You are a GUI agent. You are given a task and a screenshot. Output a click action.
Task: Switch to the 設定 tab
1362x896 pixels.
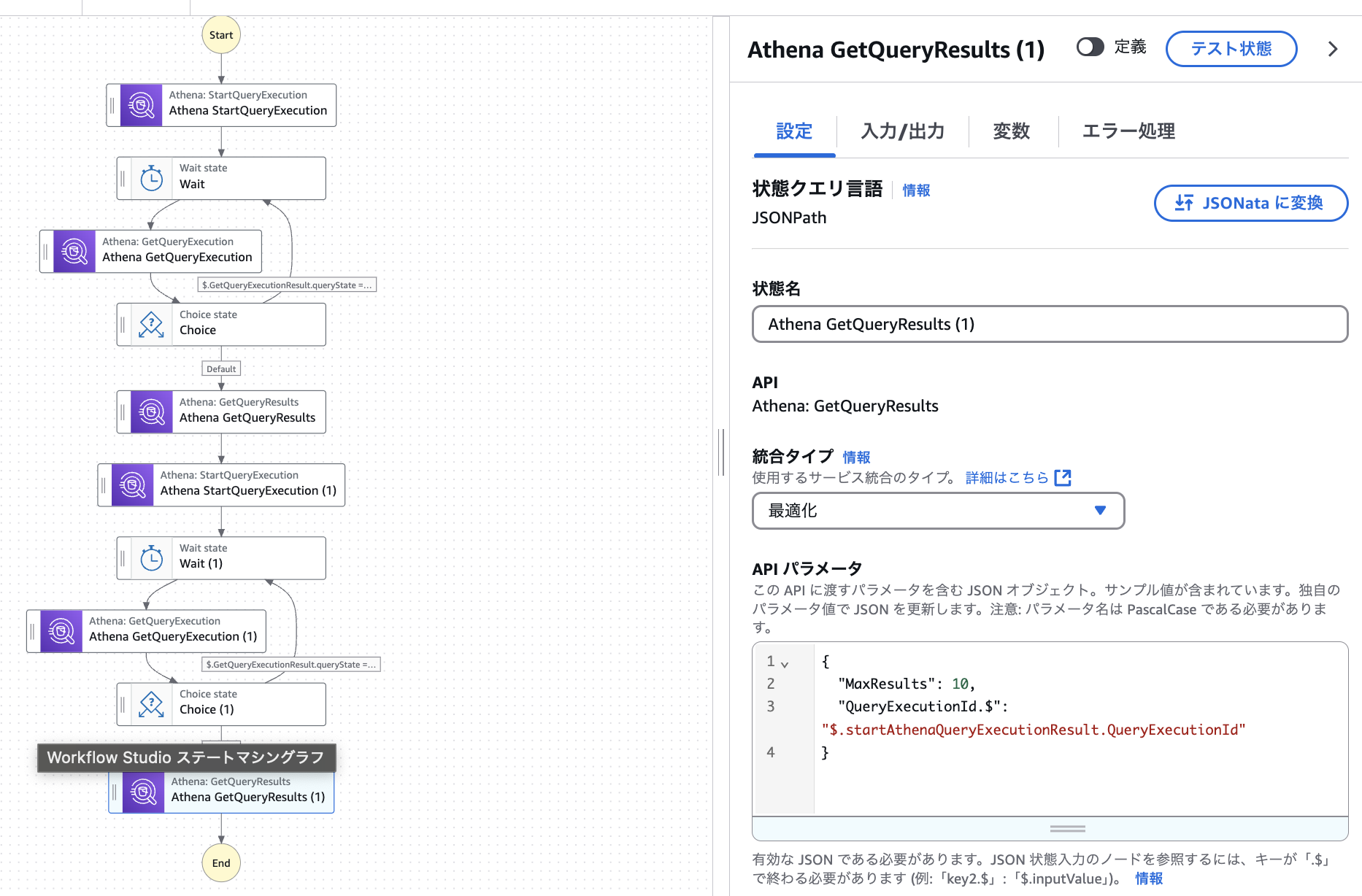(794, 131)
